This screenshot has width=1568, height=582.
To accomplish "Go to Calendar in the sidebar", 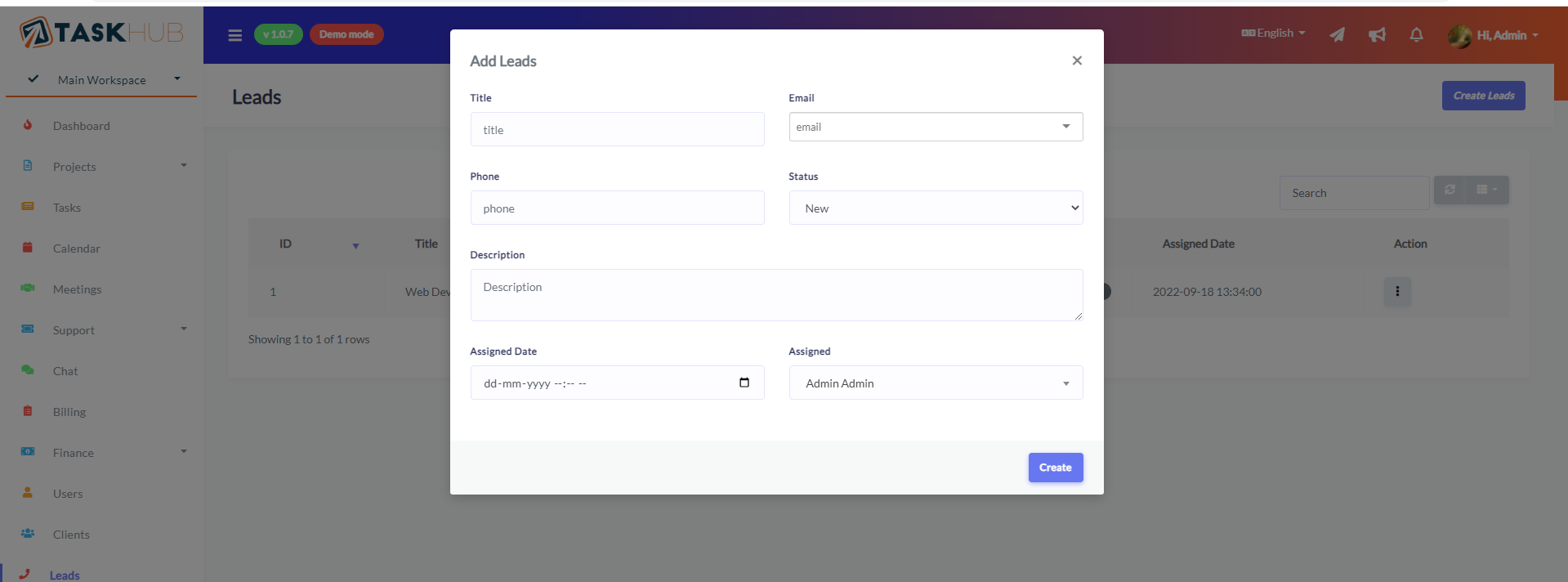I will [x=76, y=248].
